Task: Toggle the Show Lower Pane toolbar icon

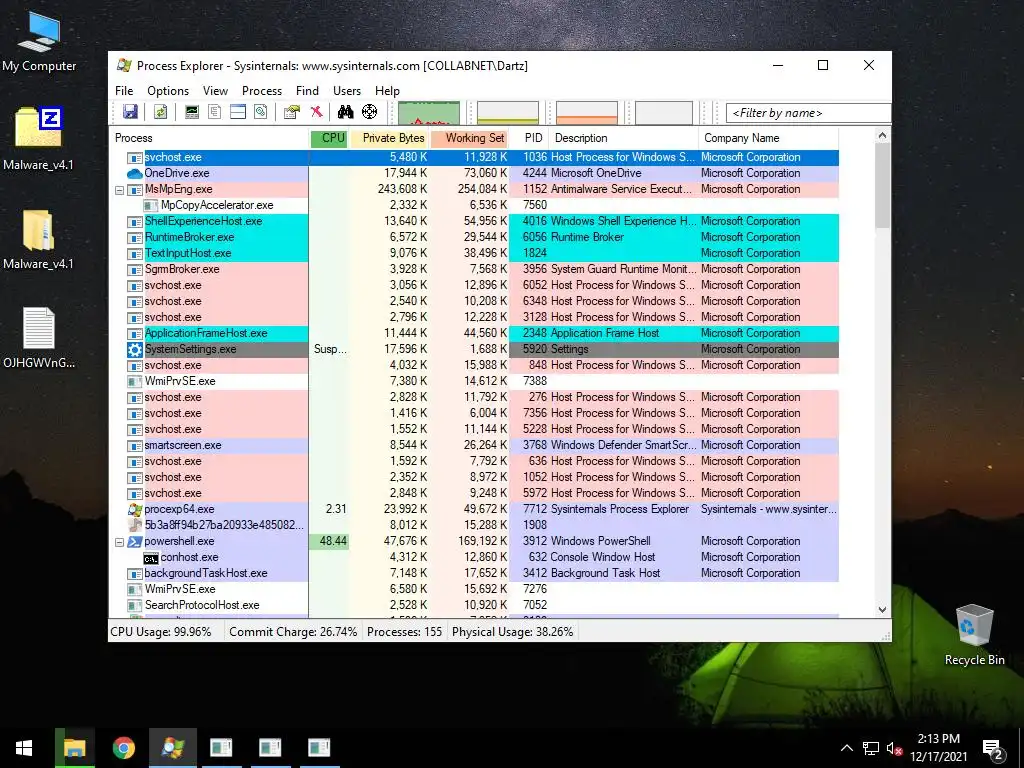Action: (x=238, y=112)
